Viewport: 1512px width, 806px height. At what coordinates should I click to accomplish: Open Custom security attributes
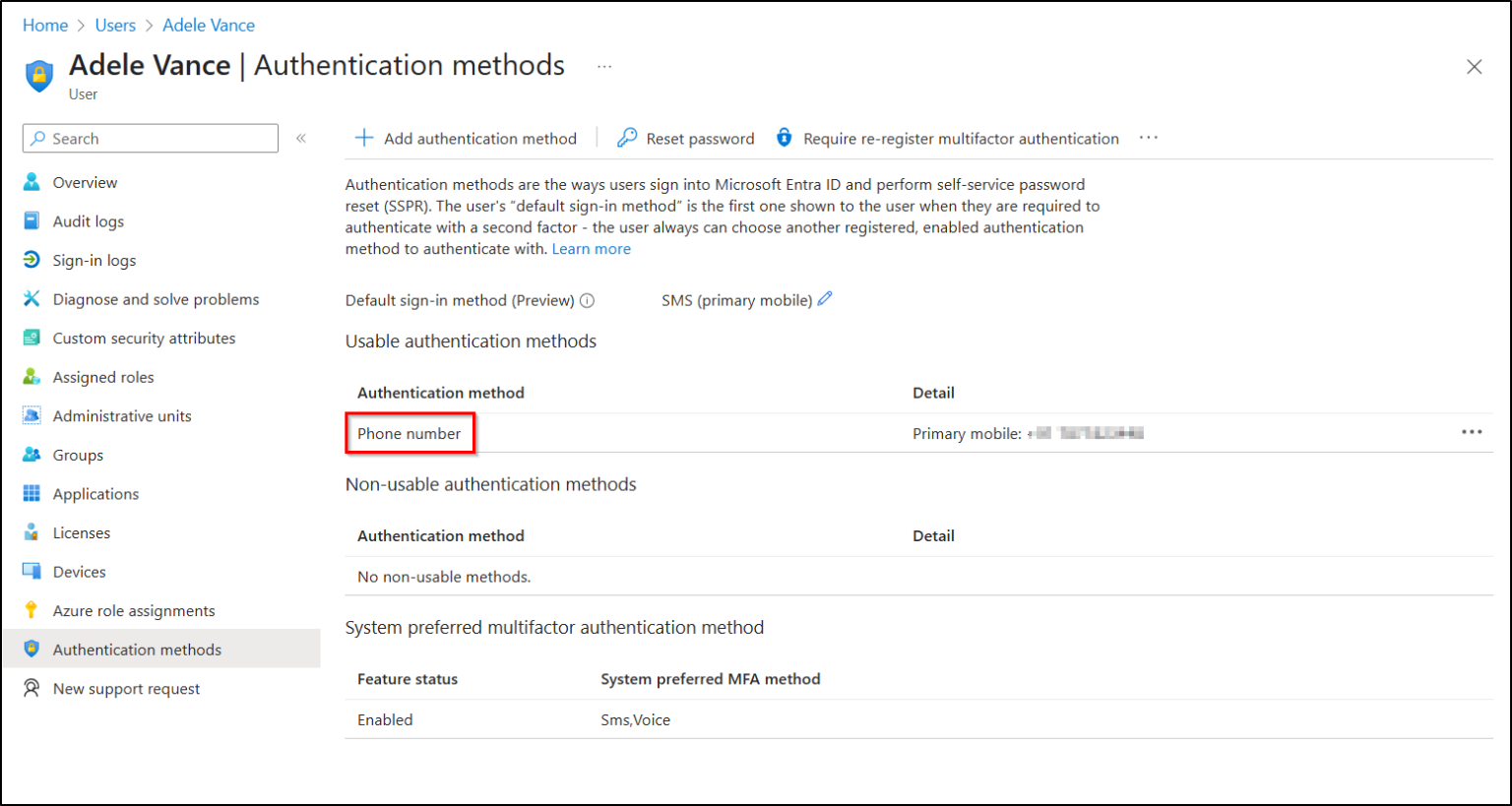click(x=145, y=338)
